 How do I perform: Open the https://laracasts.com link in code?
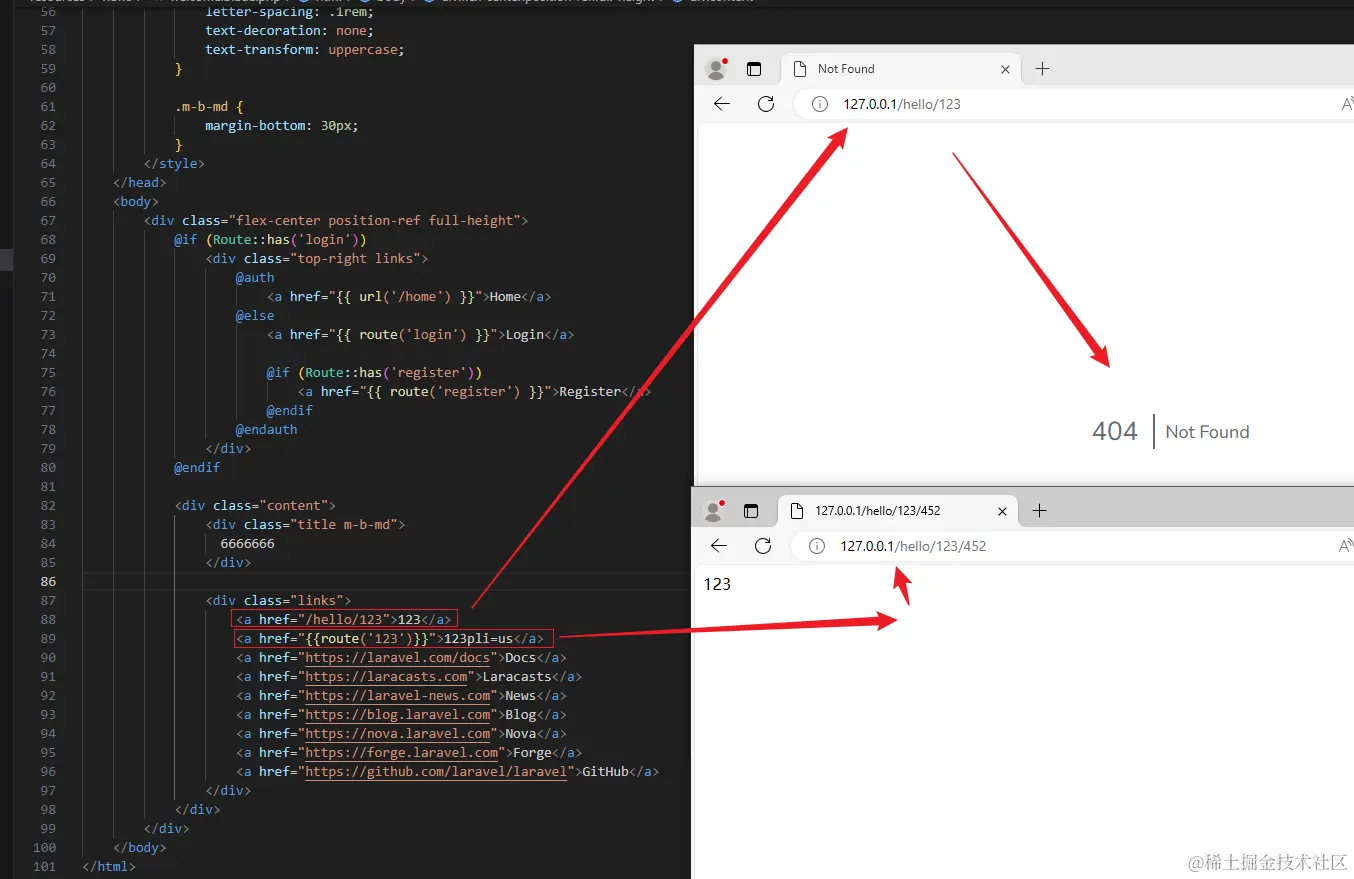[386, 677]
